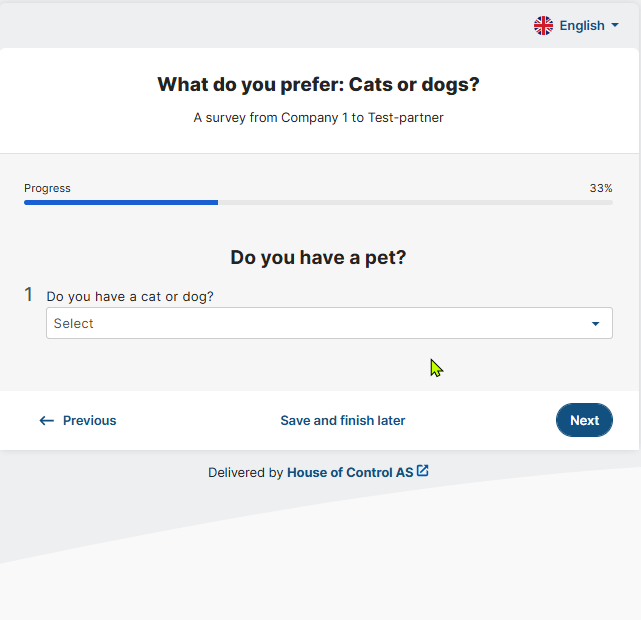Image resolution: width=641 pixels, height=620 pixels.
Task: Click the 'Do you have a cat or dog?' label
Action: [x=130, y=297]
